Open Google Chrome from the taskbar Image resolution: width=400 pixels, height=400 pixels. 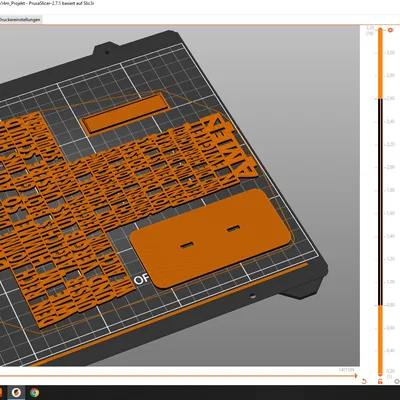[x=34, y=392]
